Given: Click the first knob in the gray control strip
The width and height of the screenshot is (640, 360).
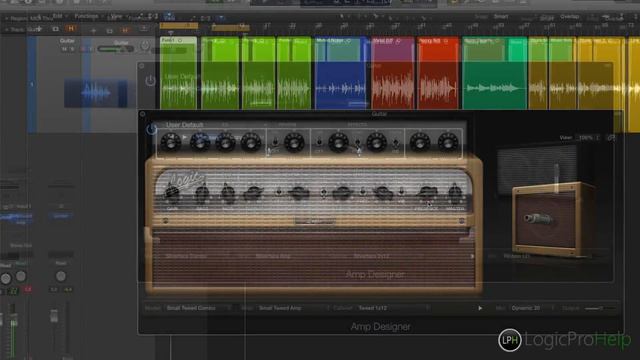Looking at the screenshot, I should point(170,142).
